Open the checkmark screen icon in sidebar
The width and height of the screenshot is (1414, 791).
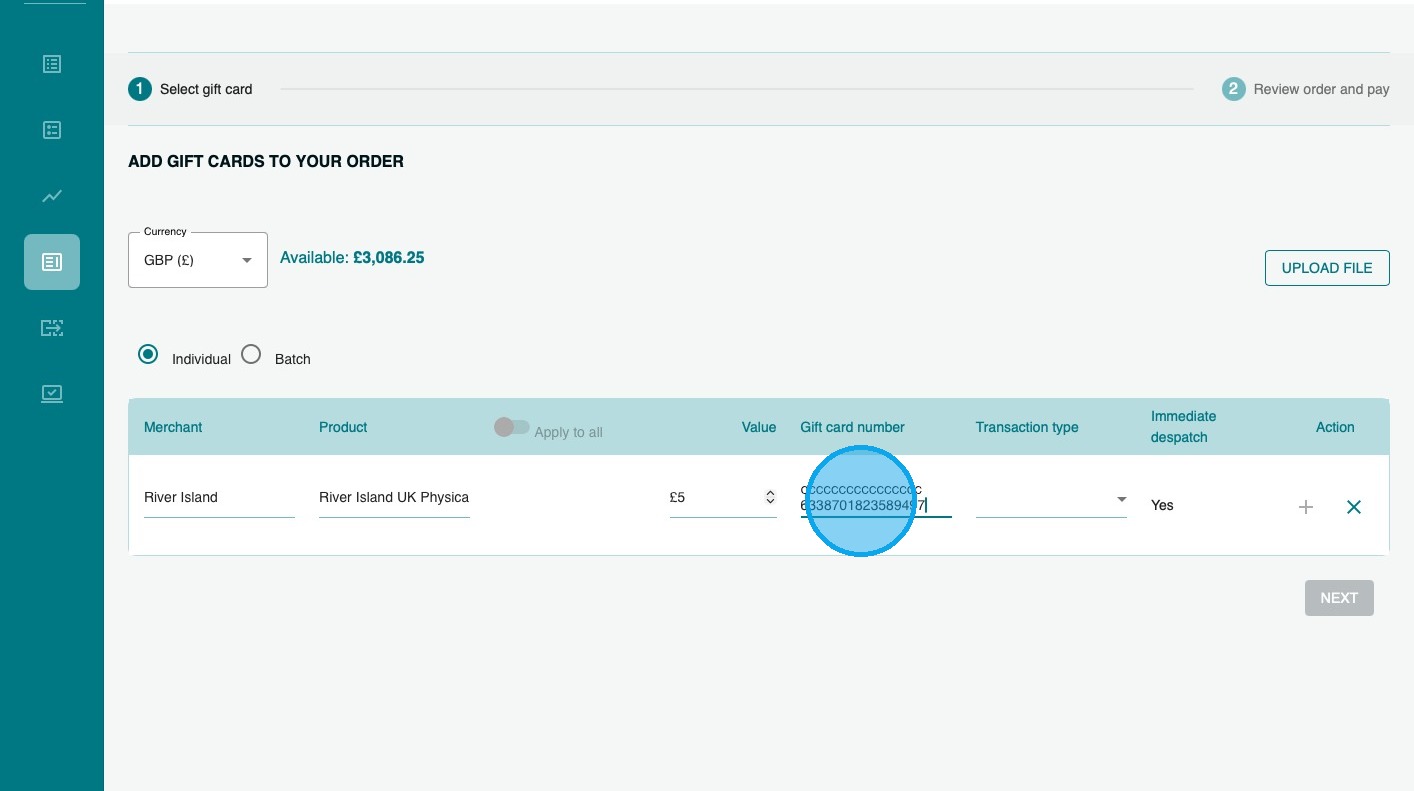(52, 393)
